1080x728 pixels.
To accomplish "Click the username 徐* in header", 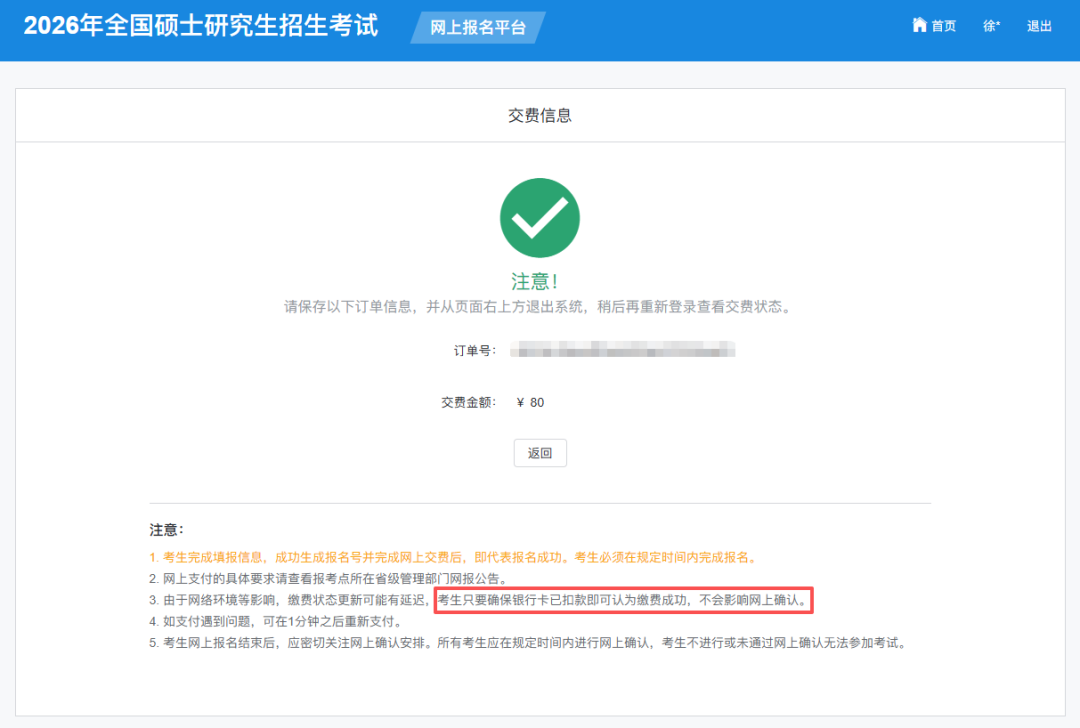I will [x=991, y=26].
